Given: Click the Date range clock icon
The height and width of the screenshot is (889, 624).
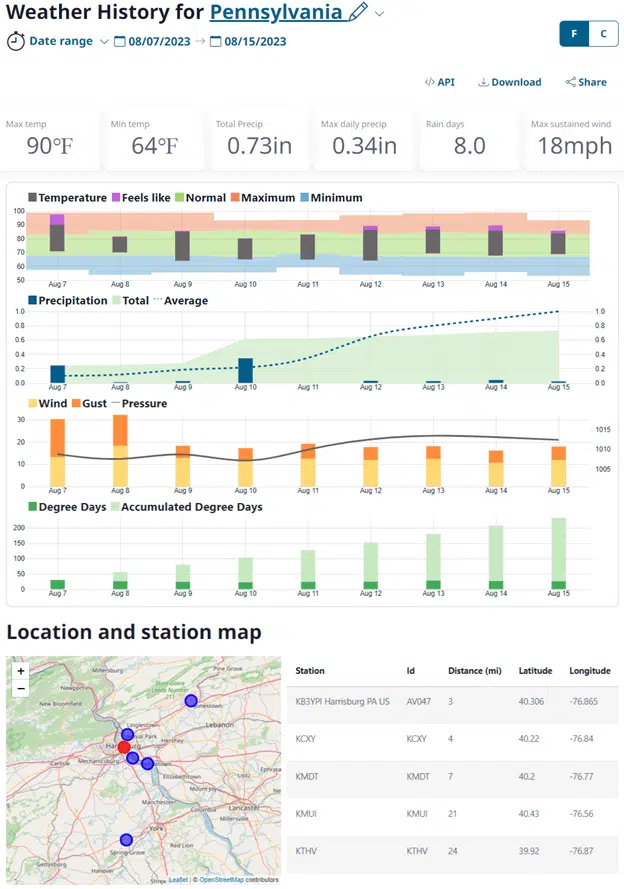Looking at the screenshot, I should point(16,42).
